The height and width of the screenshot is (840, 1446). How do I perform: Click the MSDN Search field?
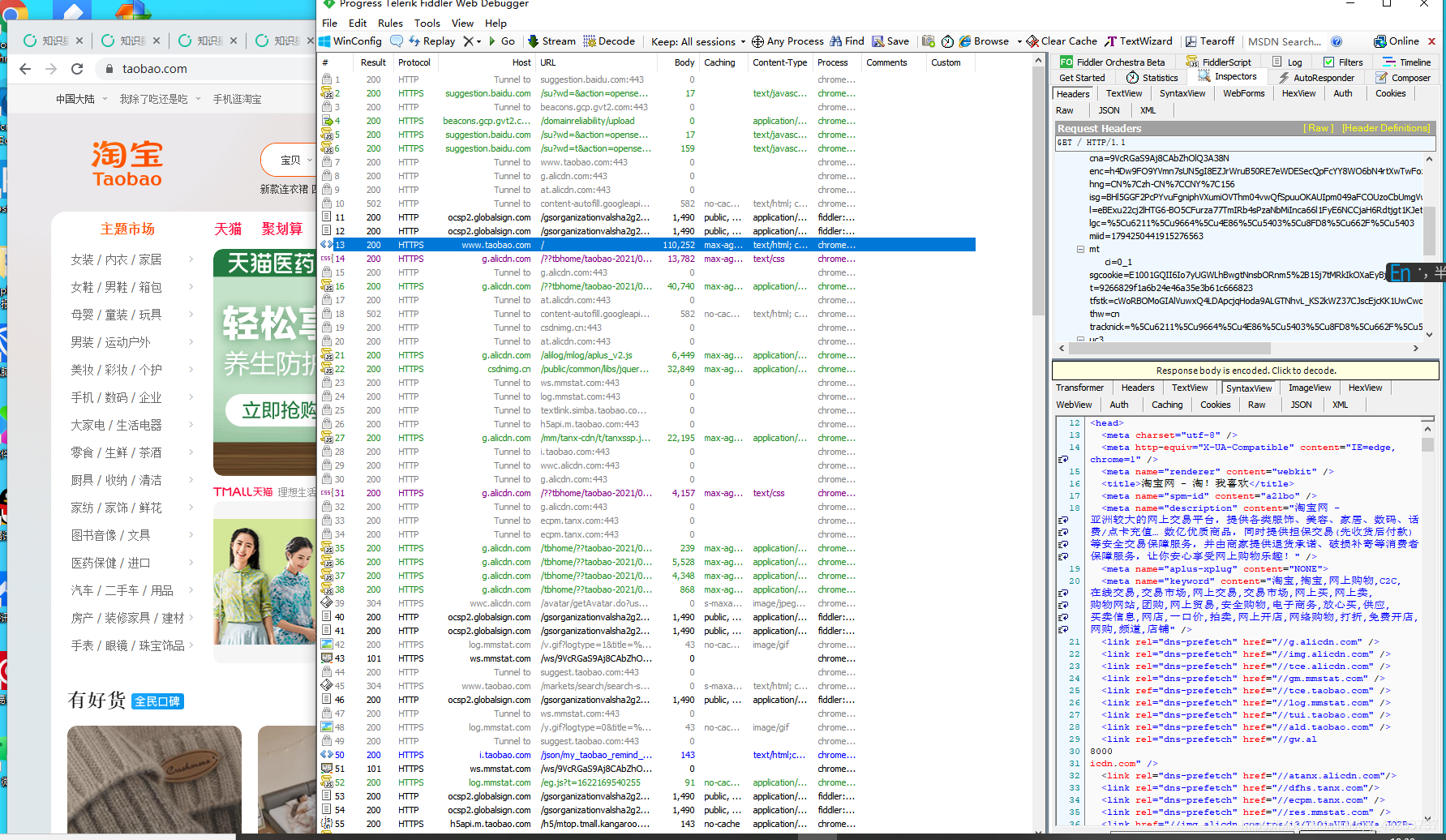point(1285,41)
